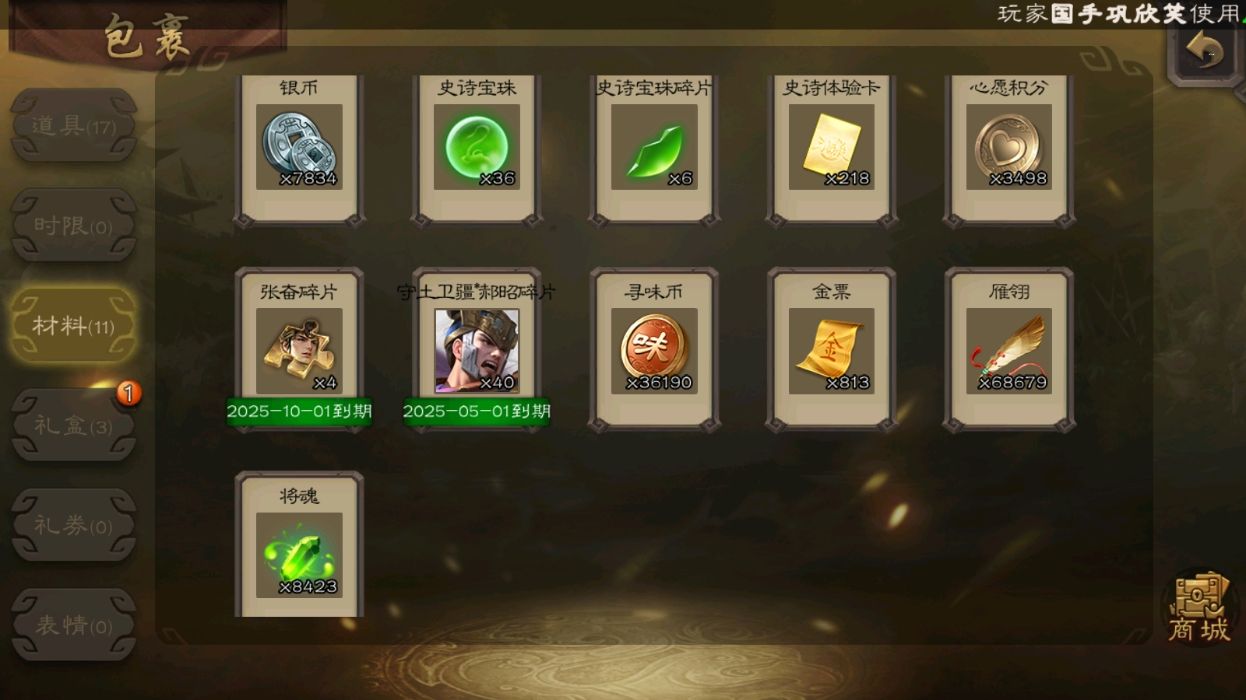
Task: Switch to the 礼券(0) tab
Action: 73,526
